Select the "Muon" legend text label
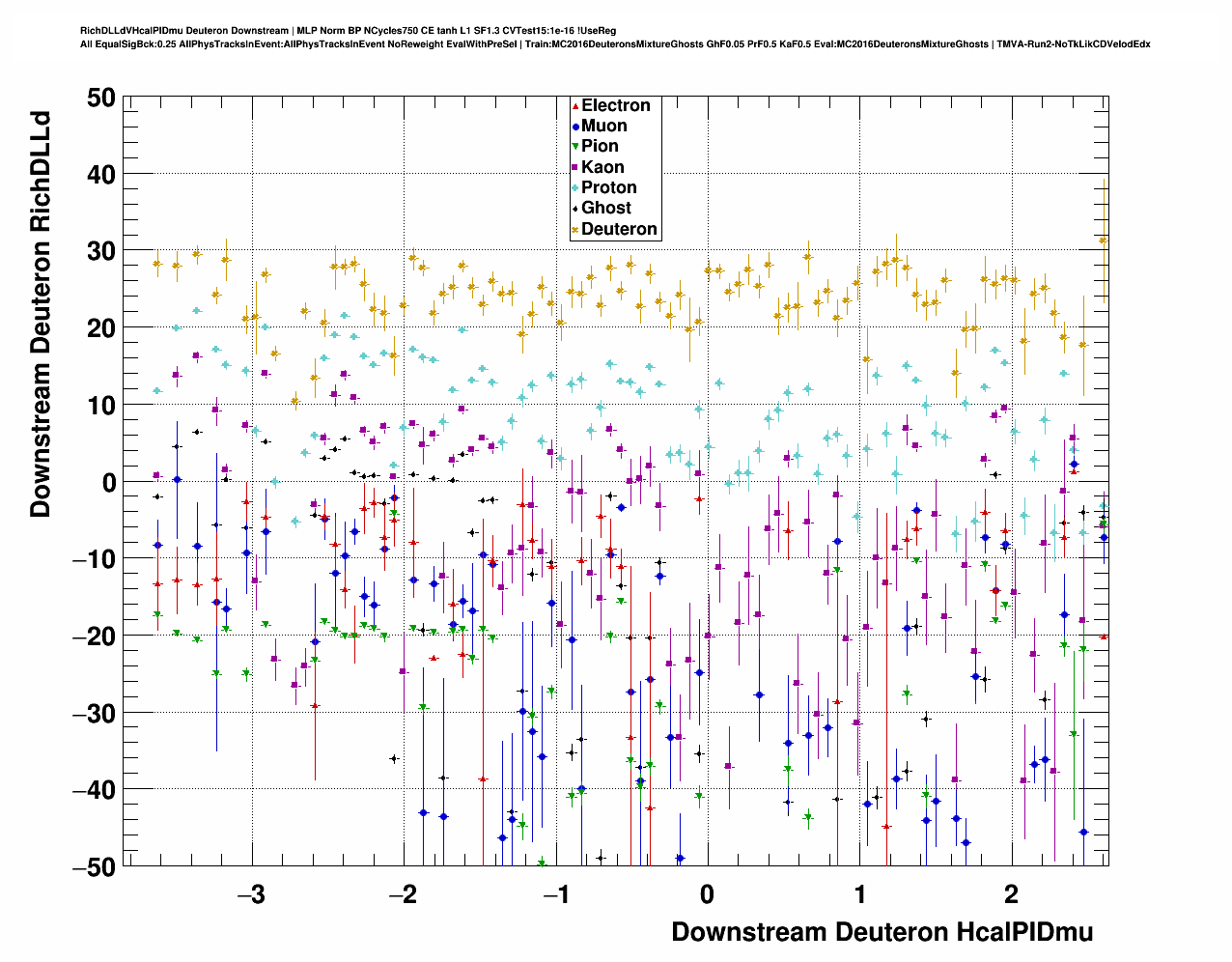 pos(604,127)
